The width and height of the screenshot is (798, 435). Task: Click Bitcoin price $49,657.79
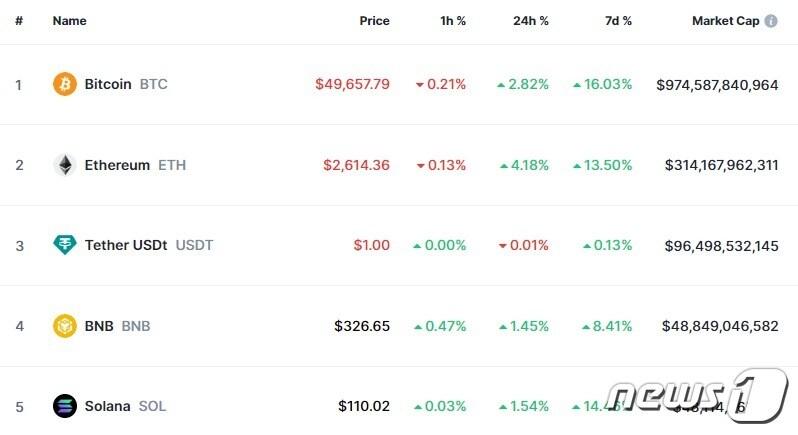coord(352,84)
